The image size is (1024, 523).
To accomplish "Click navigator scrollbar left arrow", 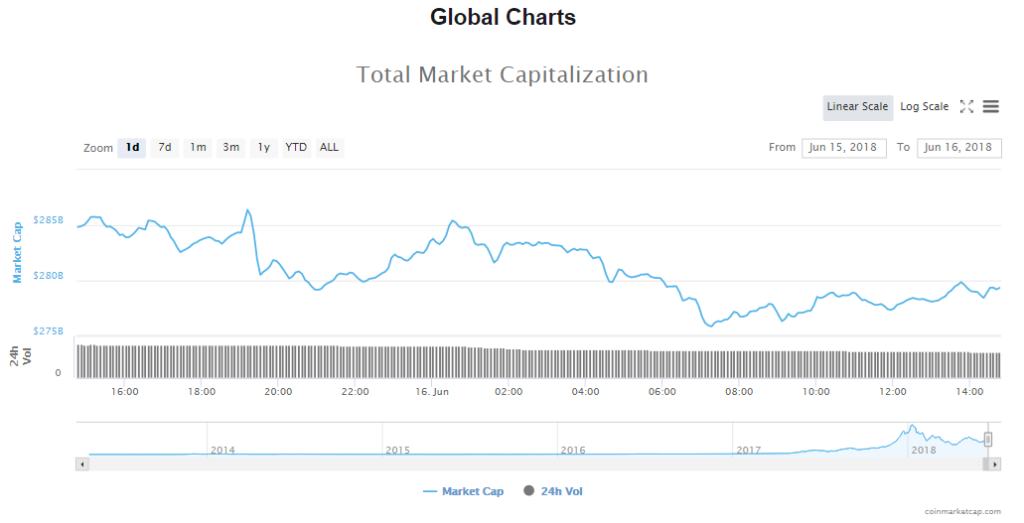I will point(83,465).
